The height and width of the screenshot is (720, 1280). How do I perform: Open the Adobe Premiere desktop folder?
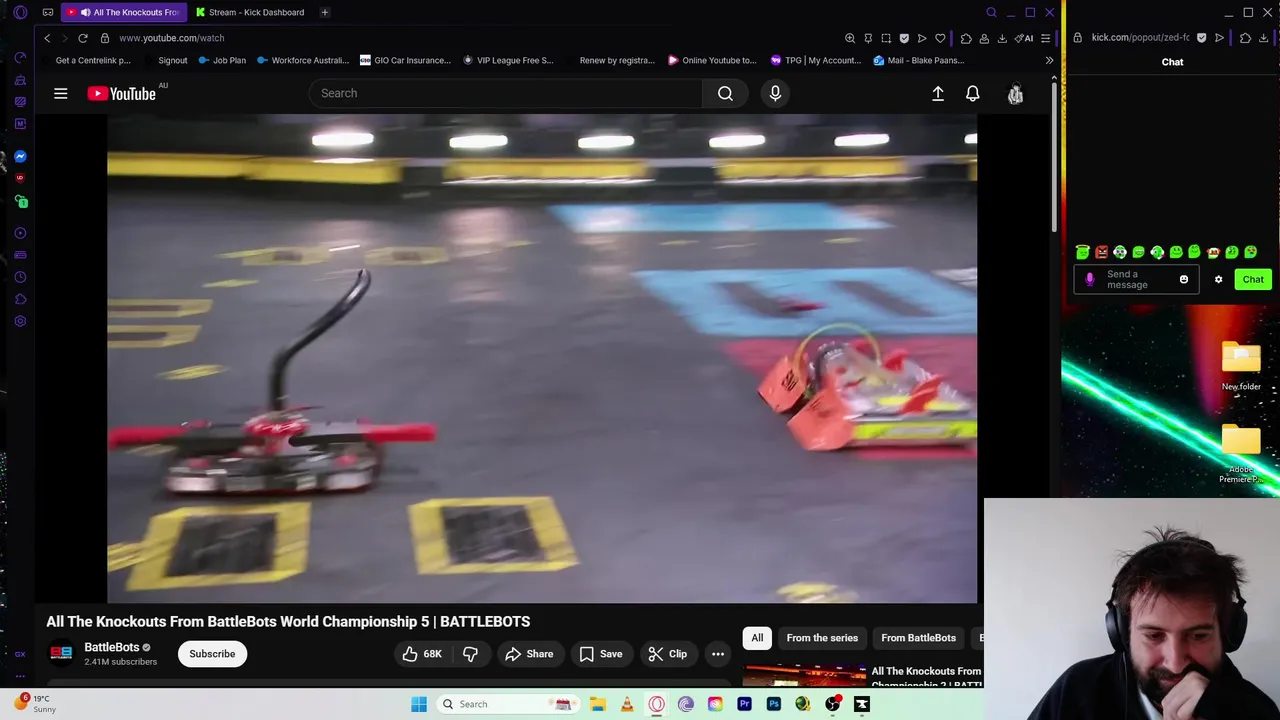[1241, 454]
